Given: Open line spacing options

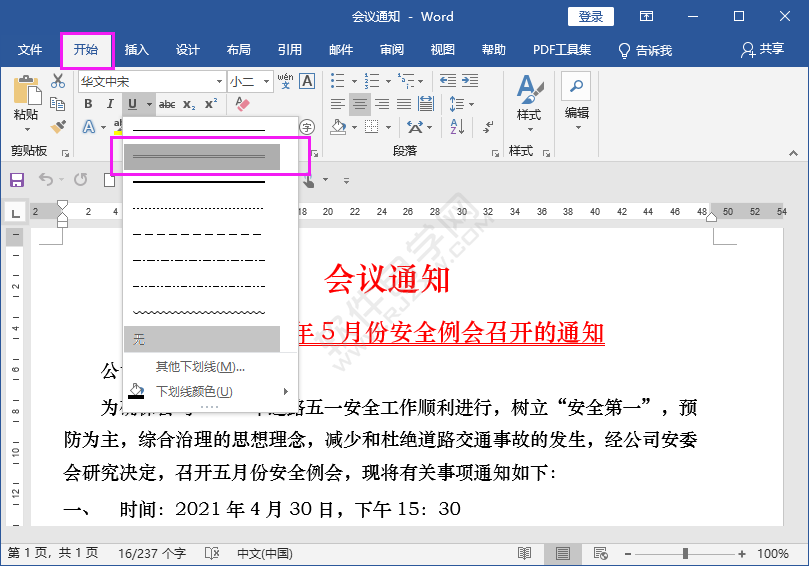Looking at the screenshot, I should pos(461,104).
